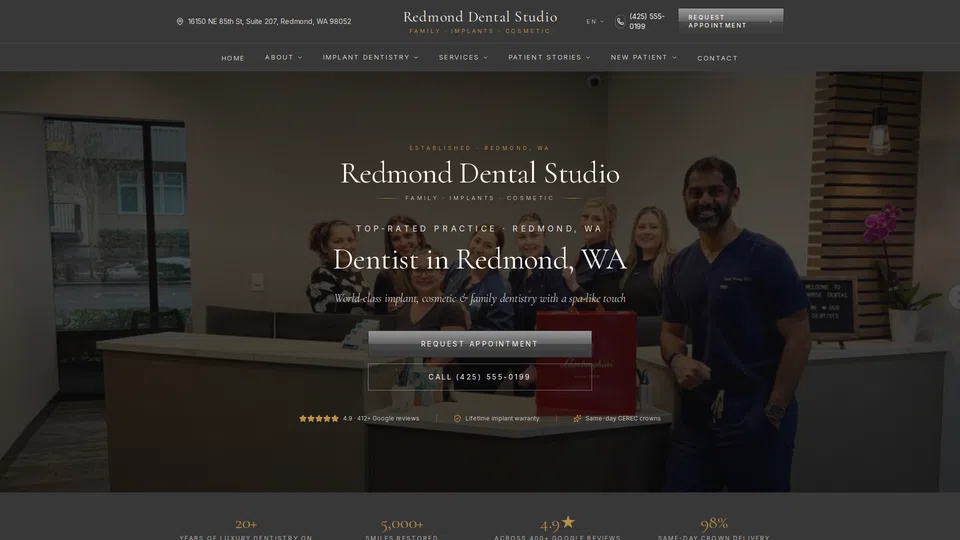This screenshot has height=540, width=960.
Task: Click the 'World-class implant, cosmetic & family dentistry' tagline
Action: pyautogui.click(x=479, y=299)
